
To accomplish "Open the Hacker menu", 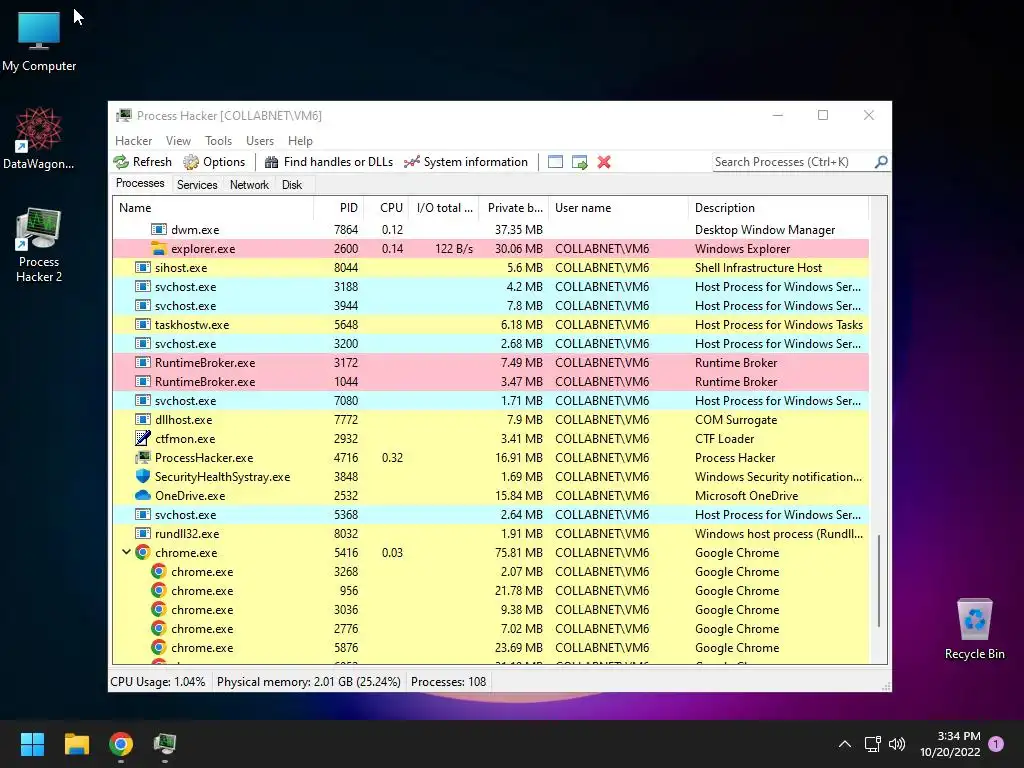I will point(133,140).
